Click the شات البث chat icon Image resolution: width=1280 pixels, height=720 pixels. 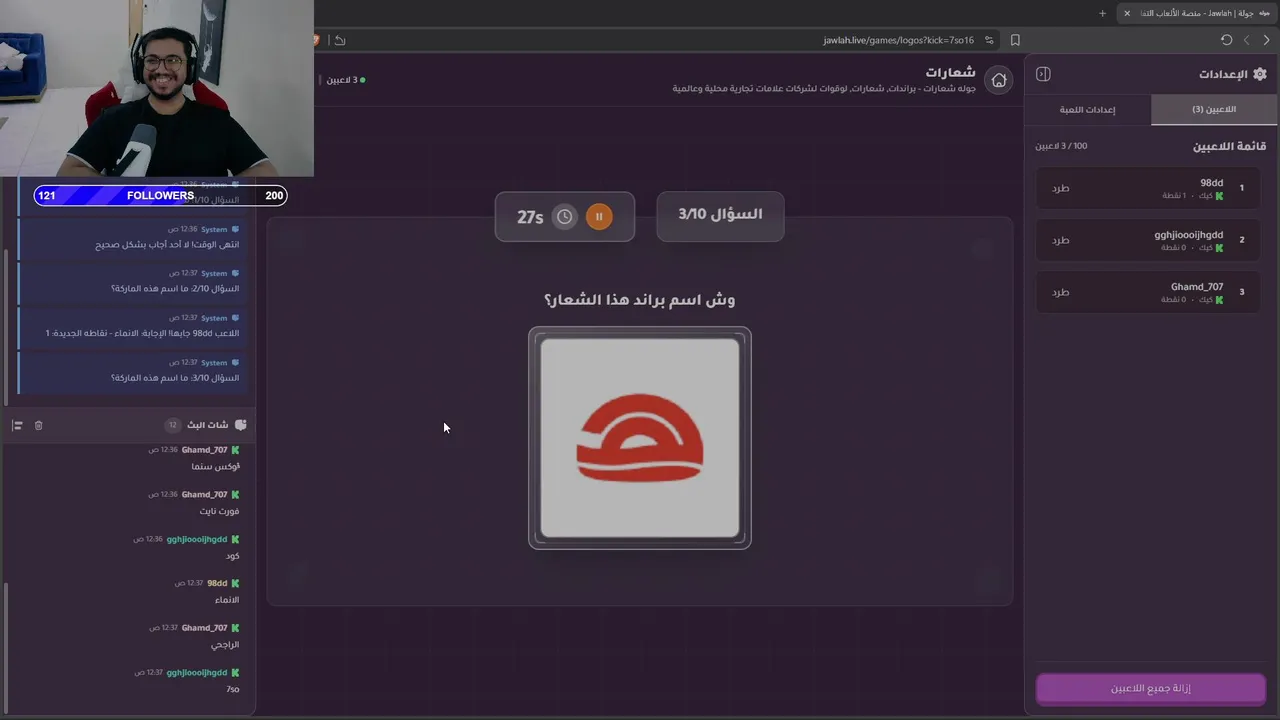pos(240,425)
